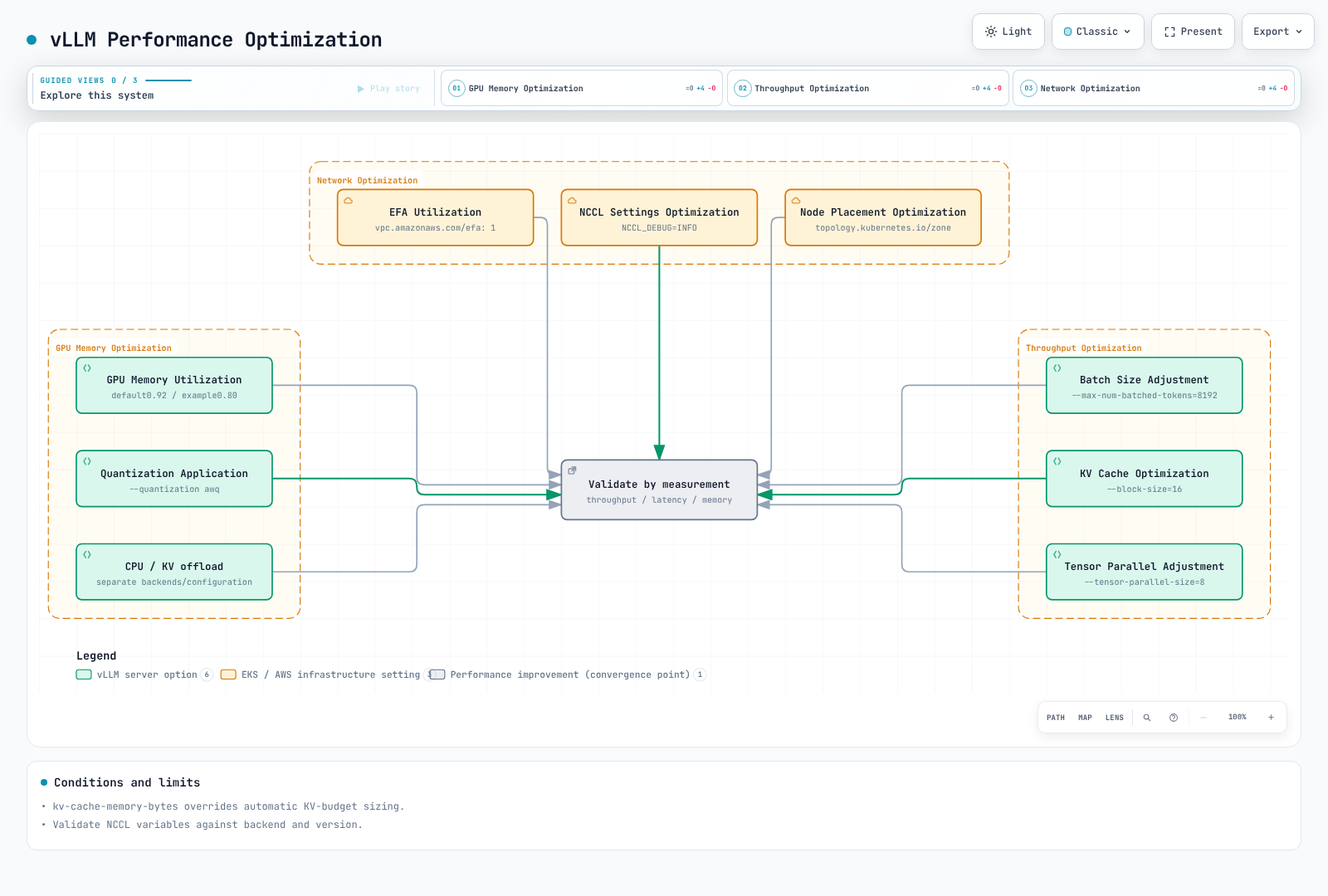
Task: Select the GPU Memory Utilization node
Action: pos(174,385)
